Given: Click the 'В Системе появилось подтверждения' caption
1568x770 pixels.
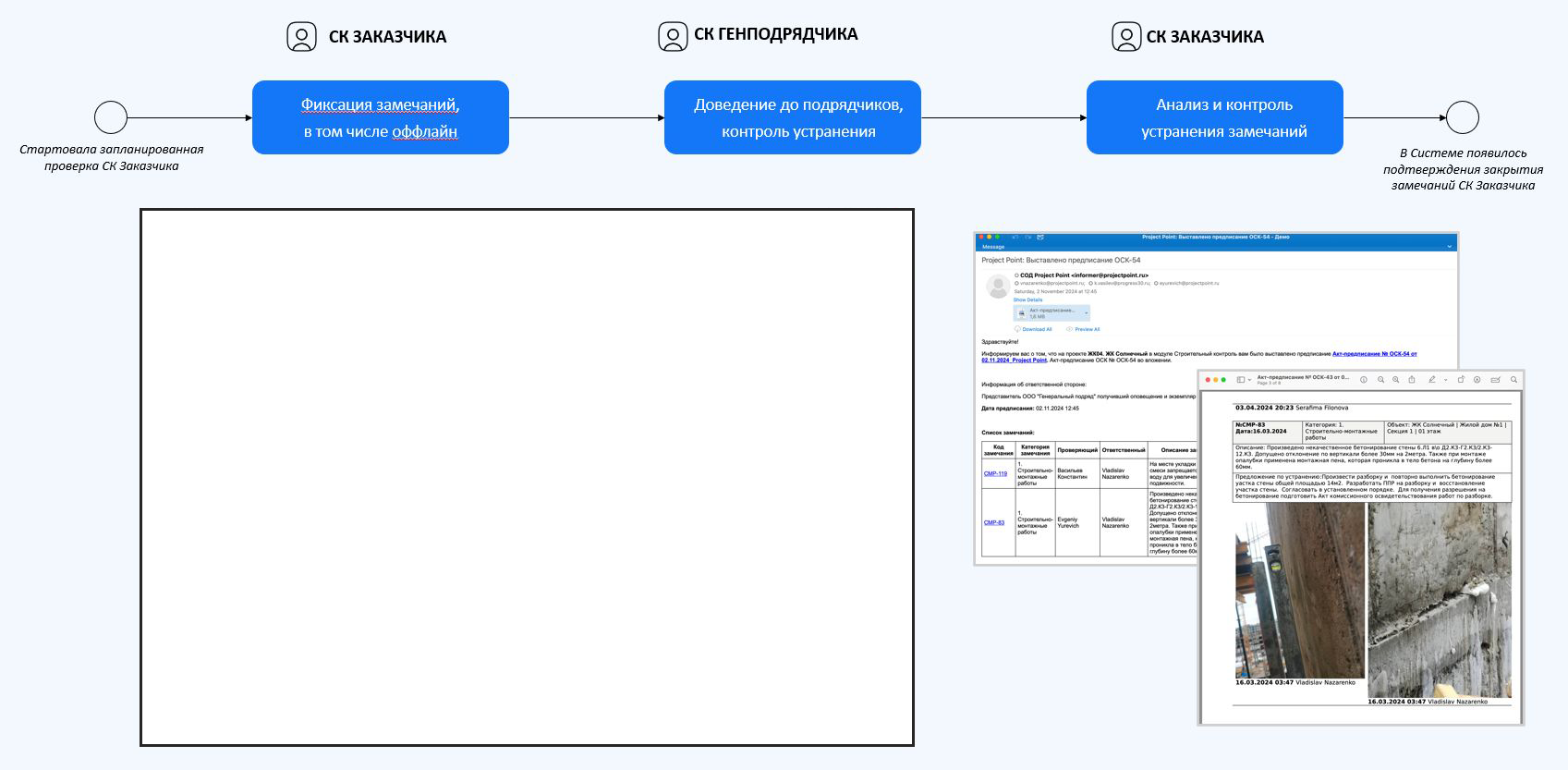Looking at the screenshot, I should point(1463,169).
